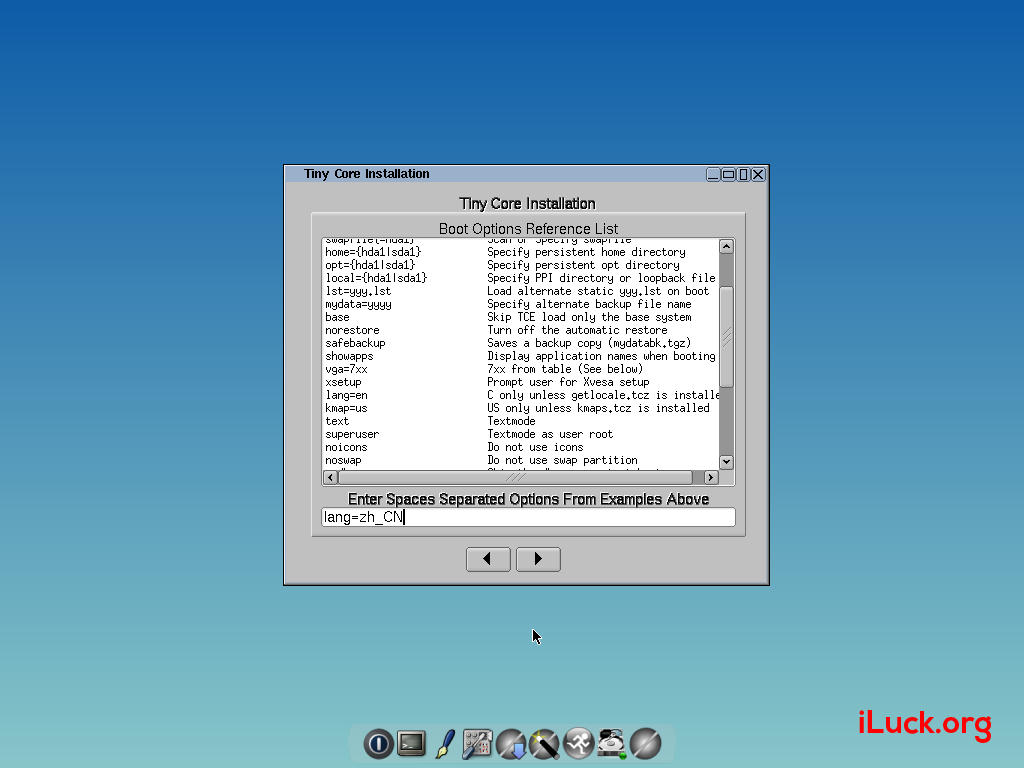The image size is (1024, 768).
Task: Select the mydata=yyyy option row
Action: pyautogui.click(x=520, y=304)
